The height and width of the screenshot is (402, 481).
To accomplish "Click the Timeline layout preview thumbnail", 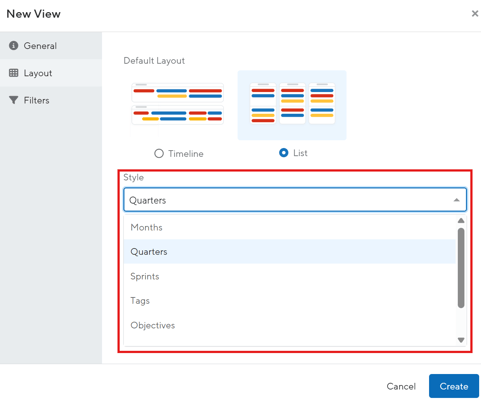I will click(x=177, y=104).
